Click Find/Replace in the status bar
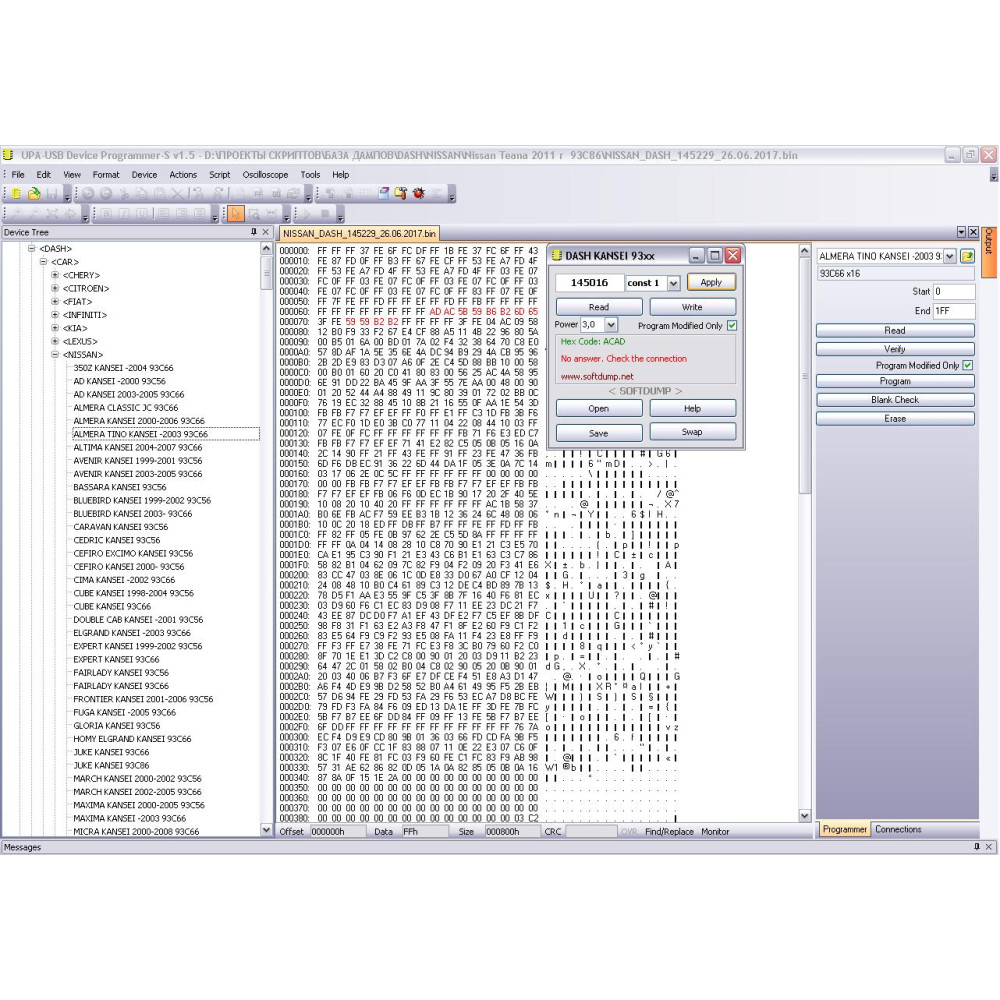 click(669, 832)
